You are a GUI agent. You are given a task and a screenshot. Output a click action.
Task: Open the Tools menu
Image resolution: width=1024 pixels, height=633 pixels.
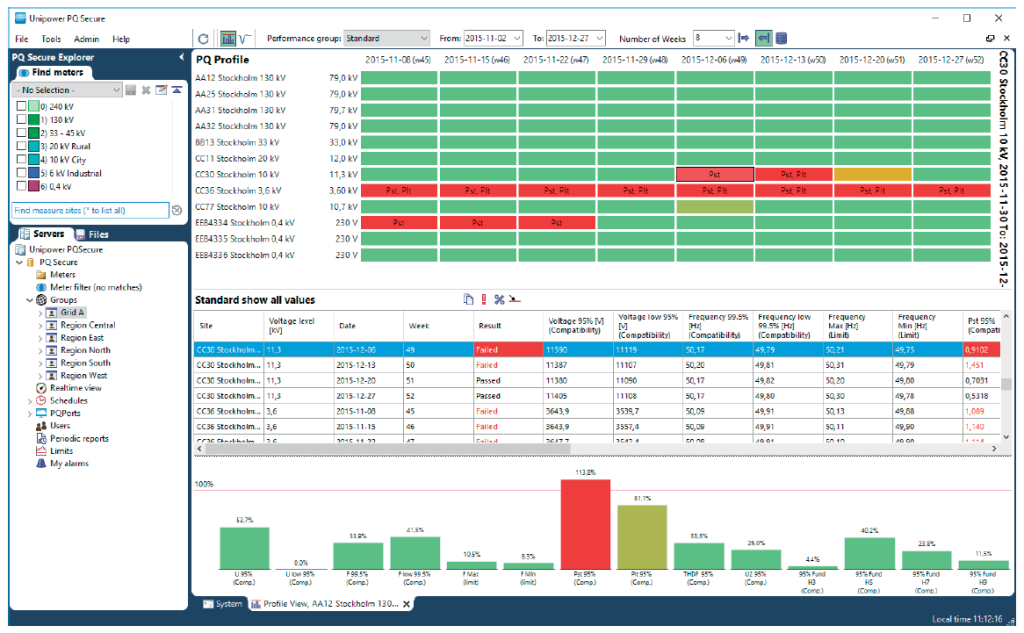51,39
